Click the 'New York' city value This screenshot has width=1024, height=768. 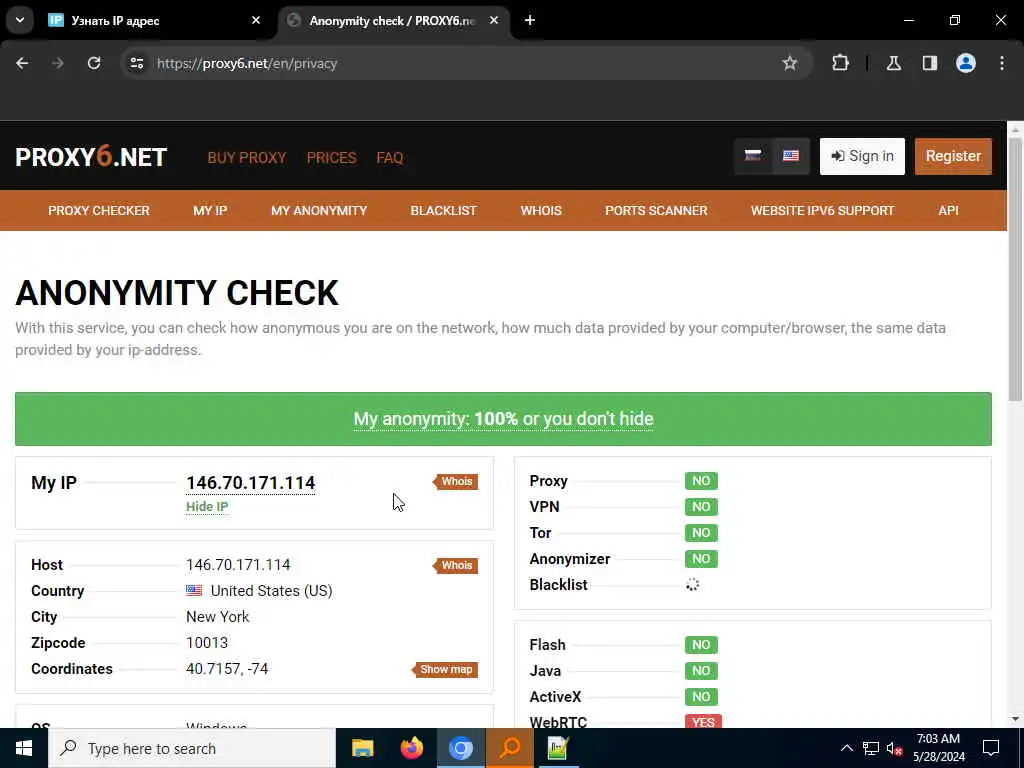(217, 617)
